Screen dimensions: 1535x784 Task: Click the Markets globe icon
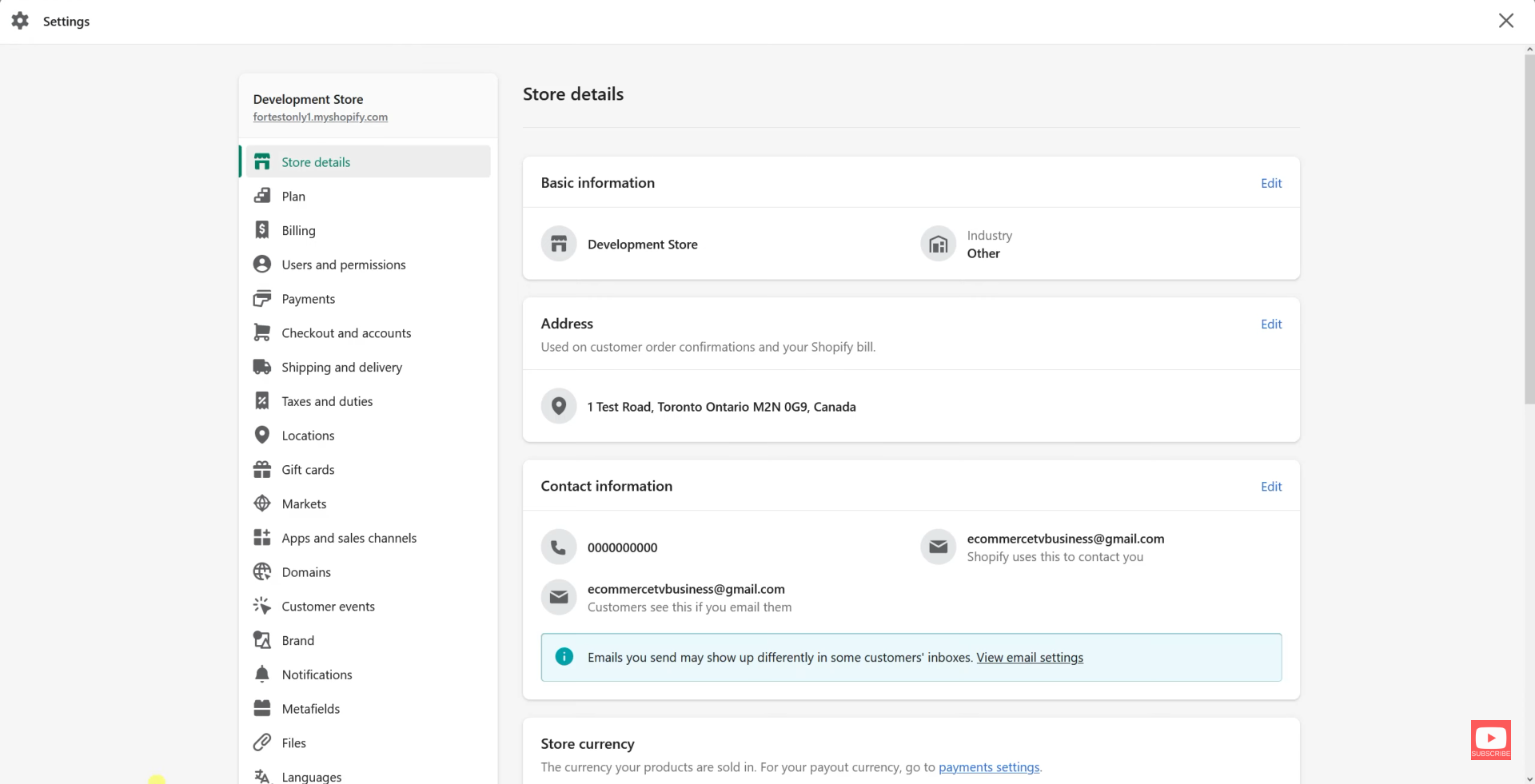click(262, 503)
